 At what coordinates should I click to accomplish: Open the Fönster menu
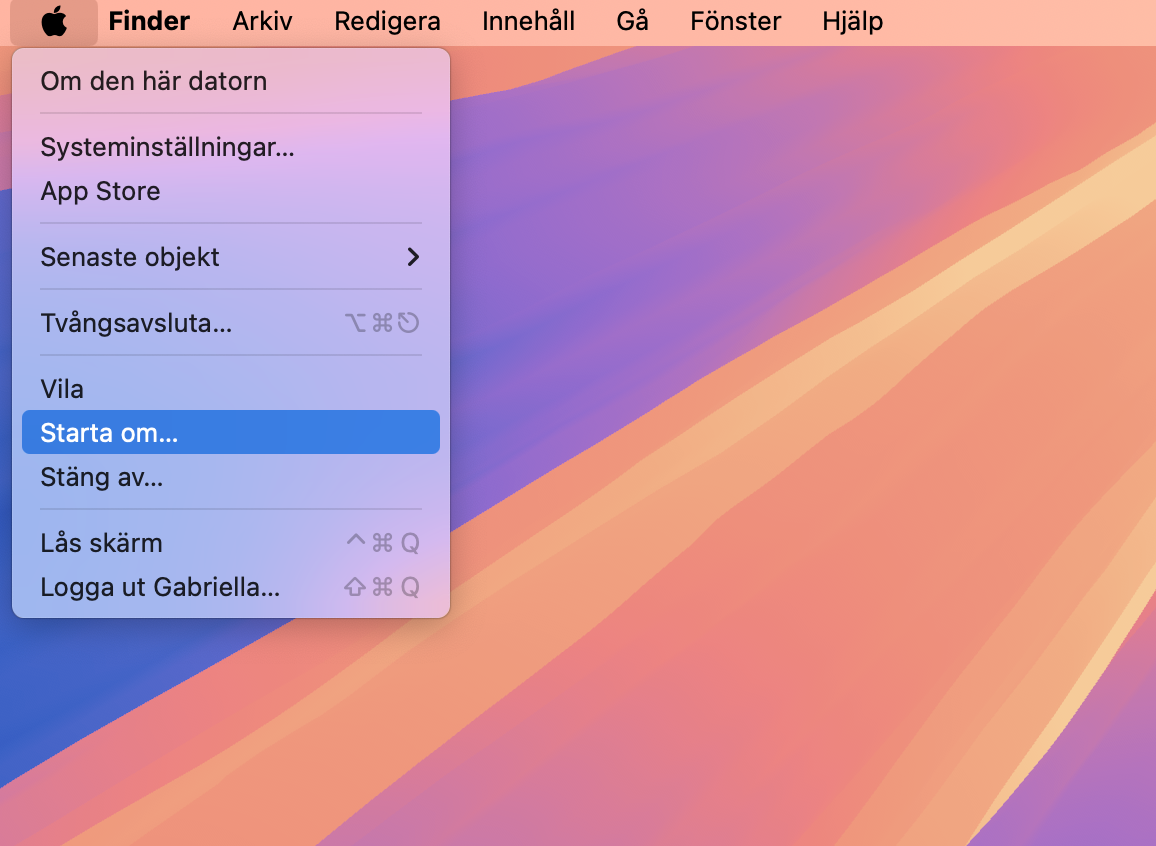(x=735, y=21)
